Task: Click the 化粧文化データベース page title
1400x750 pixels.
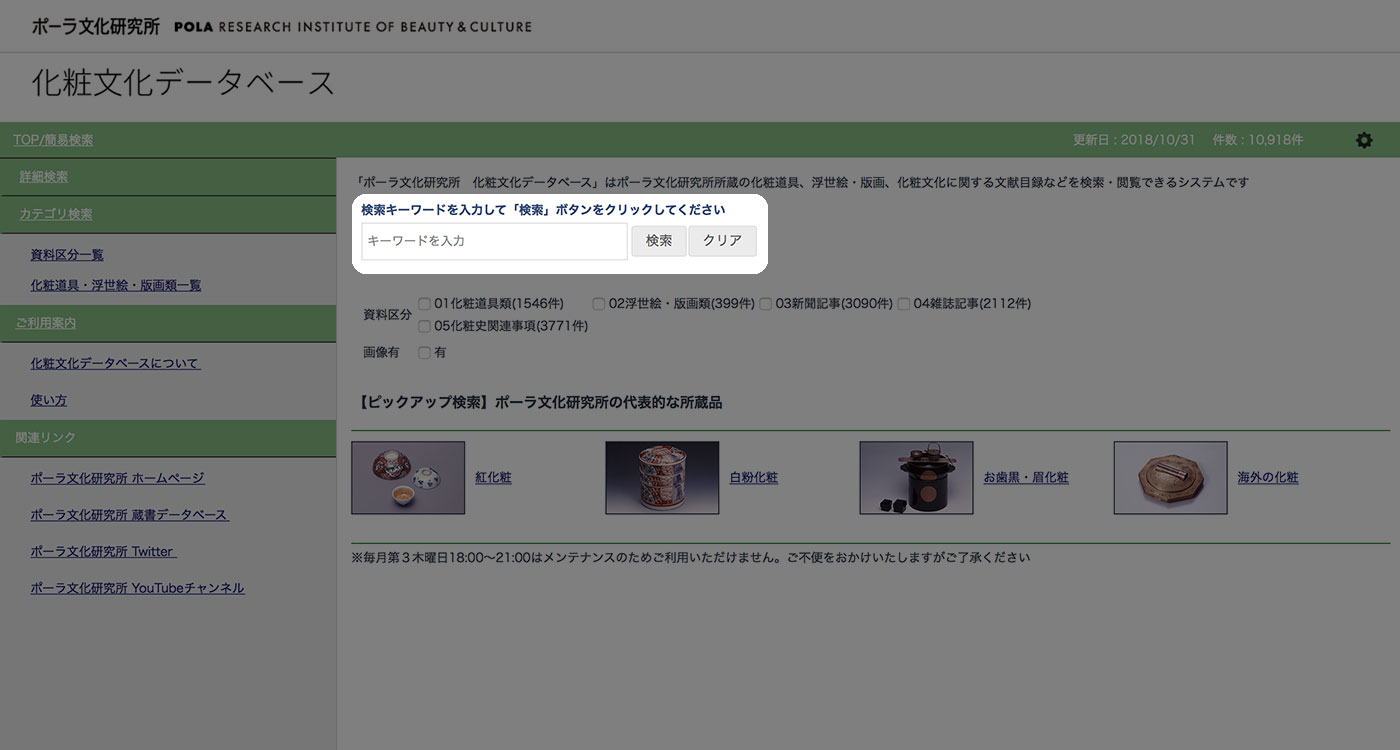Action: point(183,83)
